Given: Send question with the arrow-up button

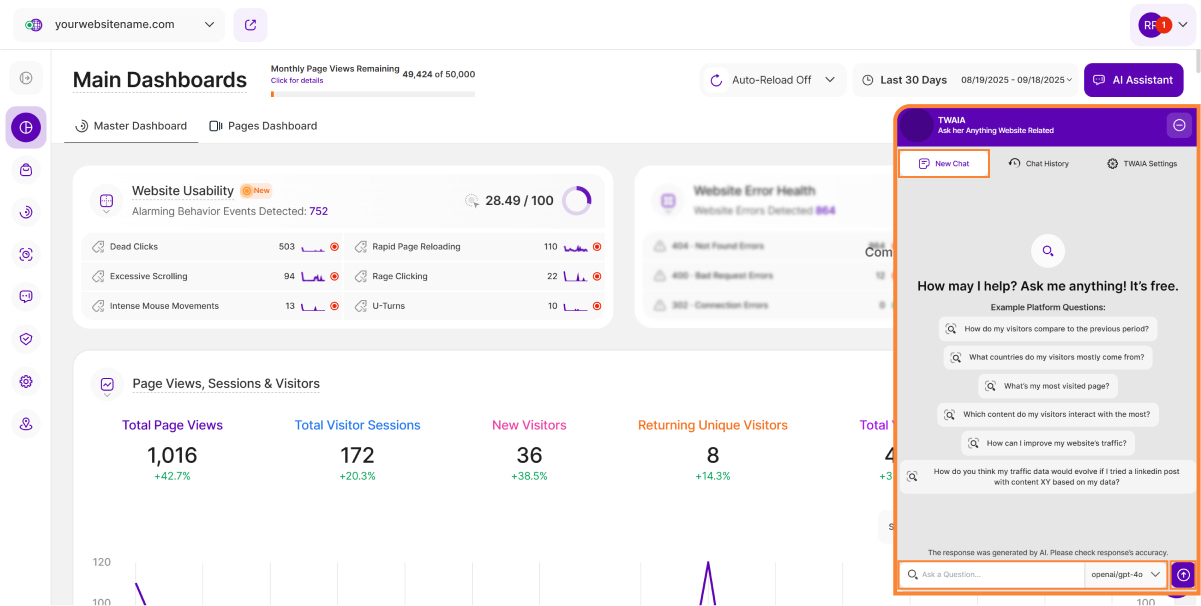Looking at the screenshot, I should click(1183, 575).
